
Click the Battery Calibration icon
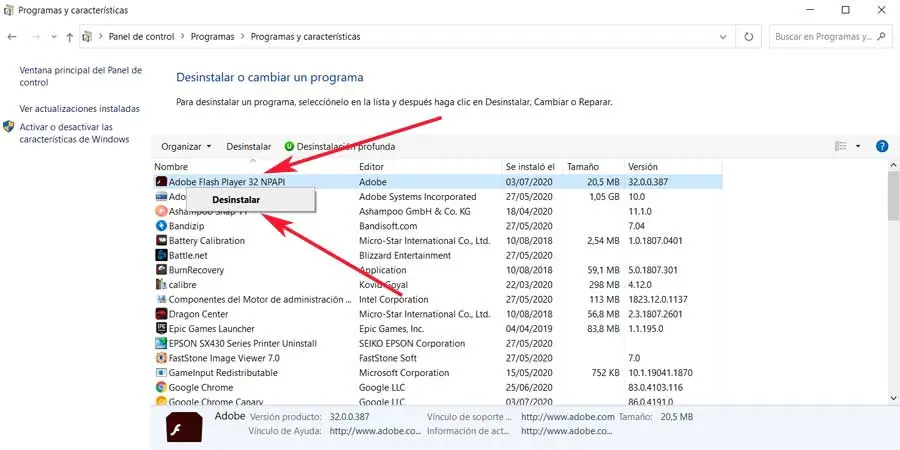pos(161,240)
